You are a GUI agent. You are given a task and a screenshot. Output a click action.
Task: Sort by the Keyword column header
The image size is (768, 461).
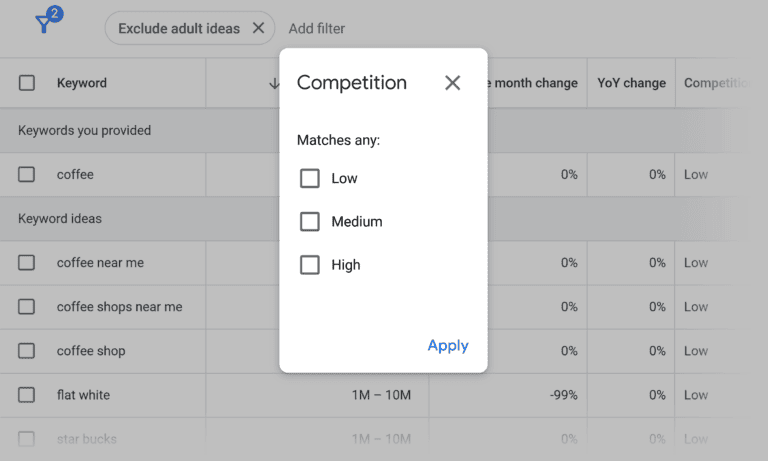pos(82,83)
